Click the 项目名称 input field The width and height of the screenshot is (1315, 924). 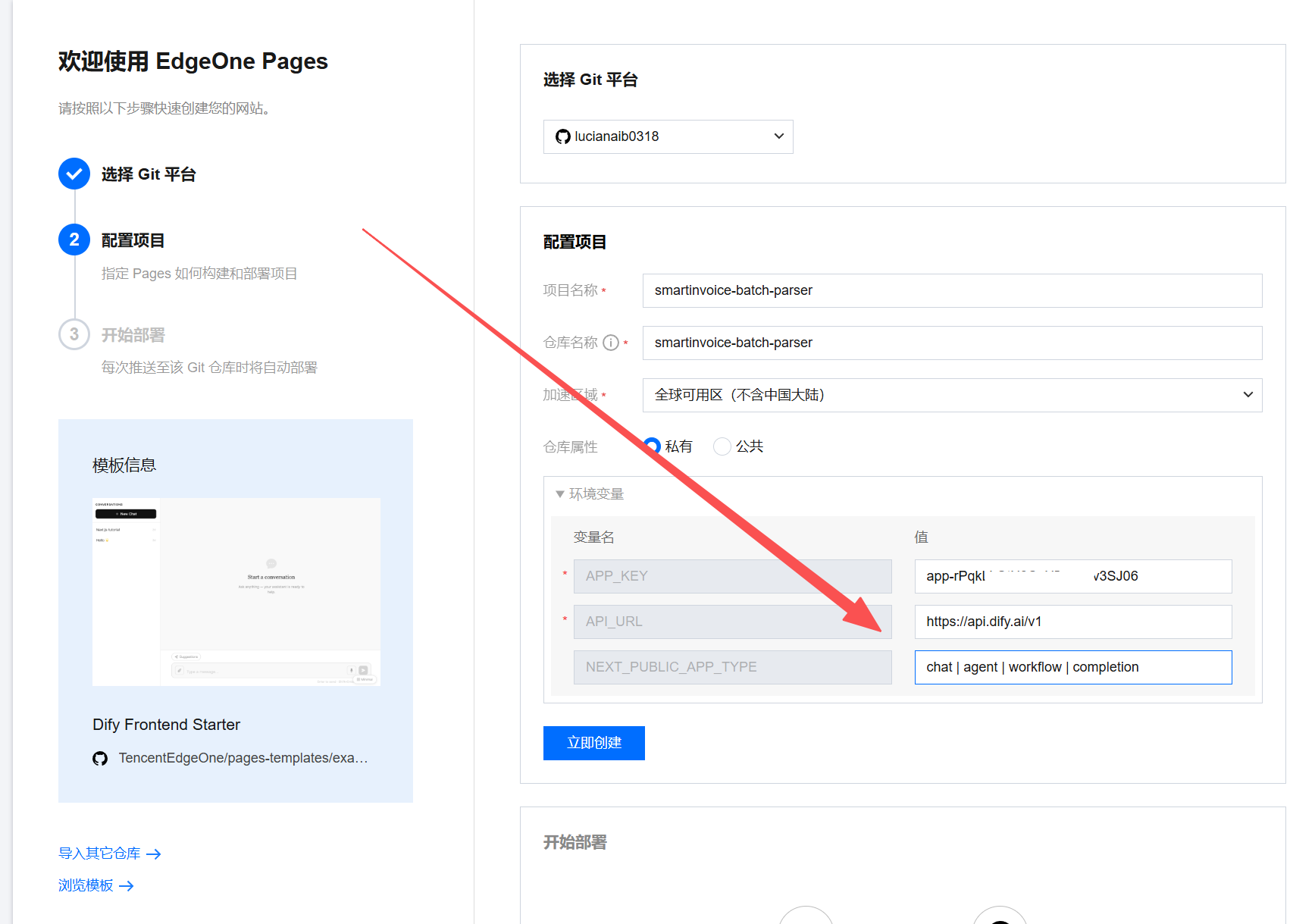click(x=952, y=290)
